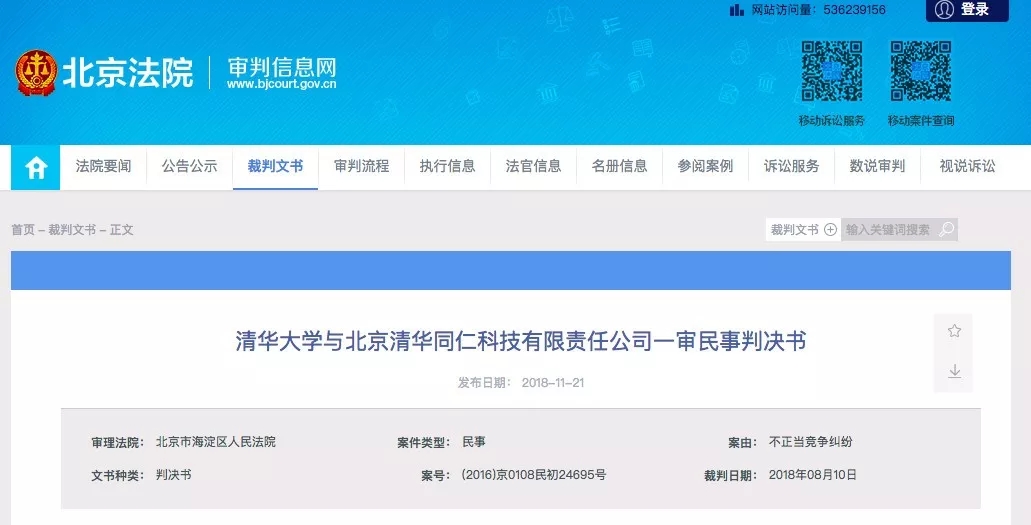Screen dimensions: 1031x525
Task: Expand the 裁判文书 search category dropdown
Action: tap(803, 230)
